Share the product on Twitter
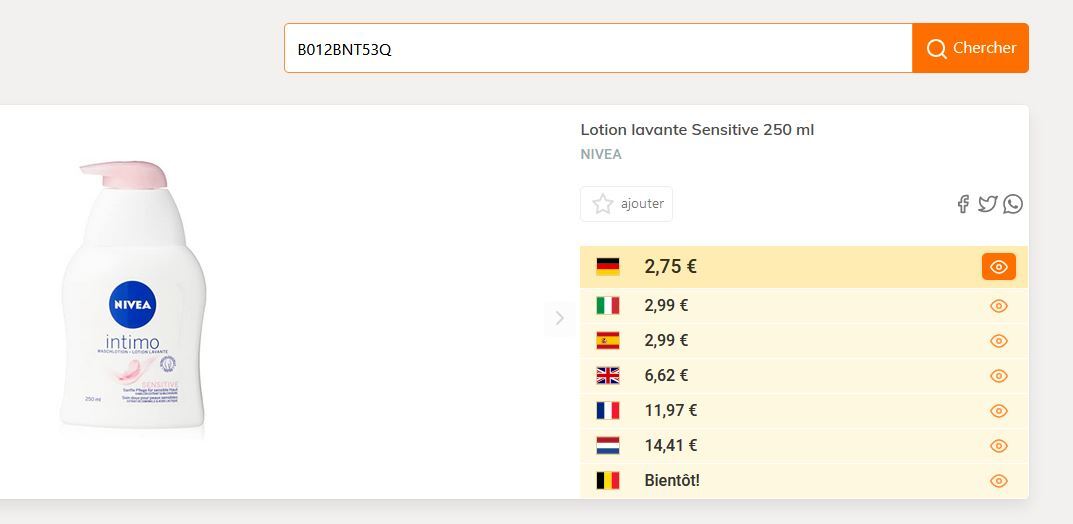Viewport: 1073px width, 524px height. click(988, 204)
